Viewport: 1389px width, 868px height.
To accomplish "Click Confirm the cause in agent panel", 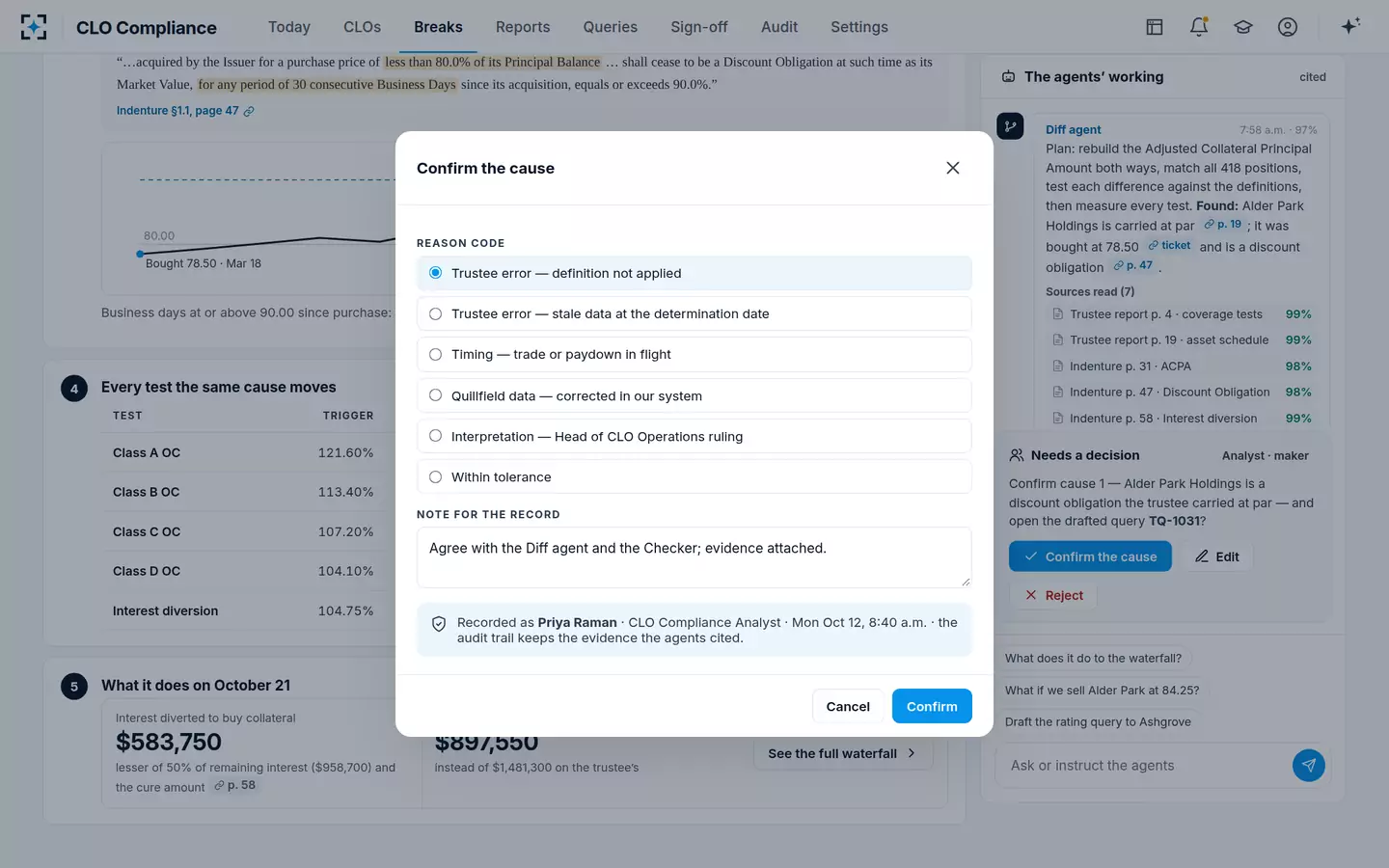I will (x=1090, y=556).
